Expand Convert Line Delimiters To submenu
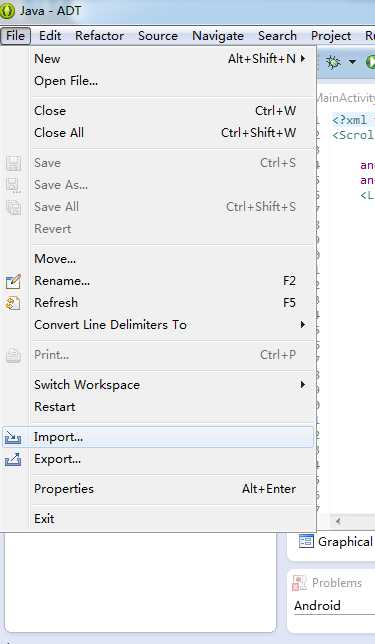375x644 pixels. click(x=303, y=325)
